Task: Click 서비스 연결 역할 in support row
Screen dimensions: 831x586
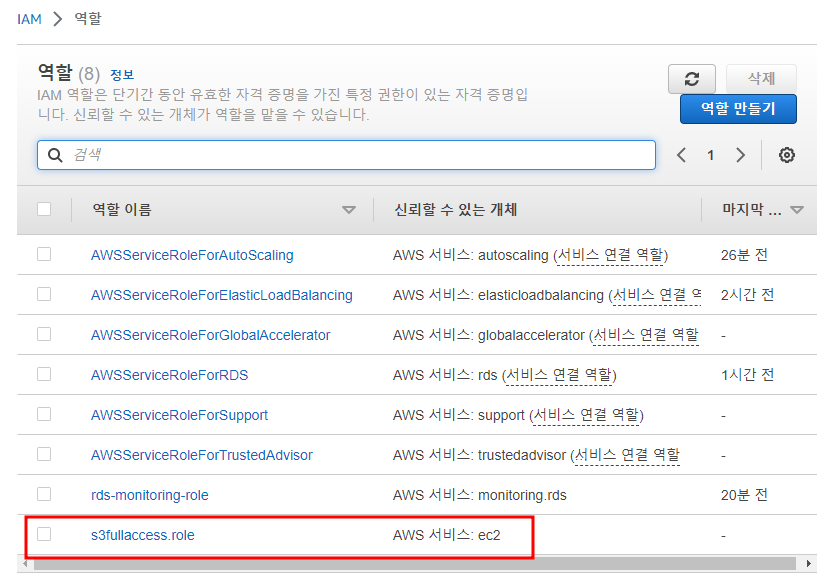Action: (586, 415)
